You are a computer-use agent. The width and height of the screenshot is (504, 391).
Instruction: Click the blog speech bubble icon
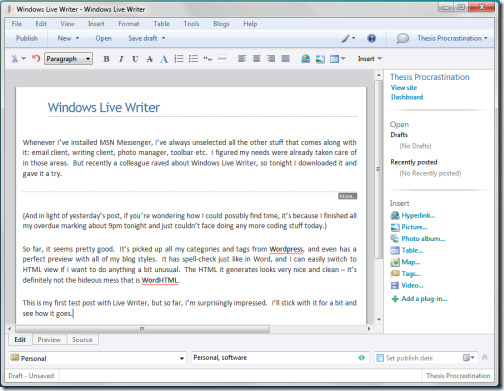pyautogui.click(x=403, y=38)
